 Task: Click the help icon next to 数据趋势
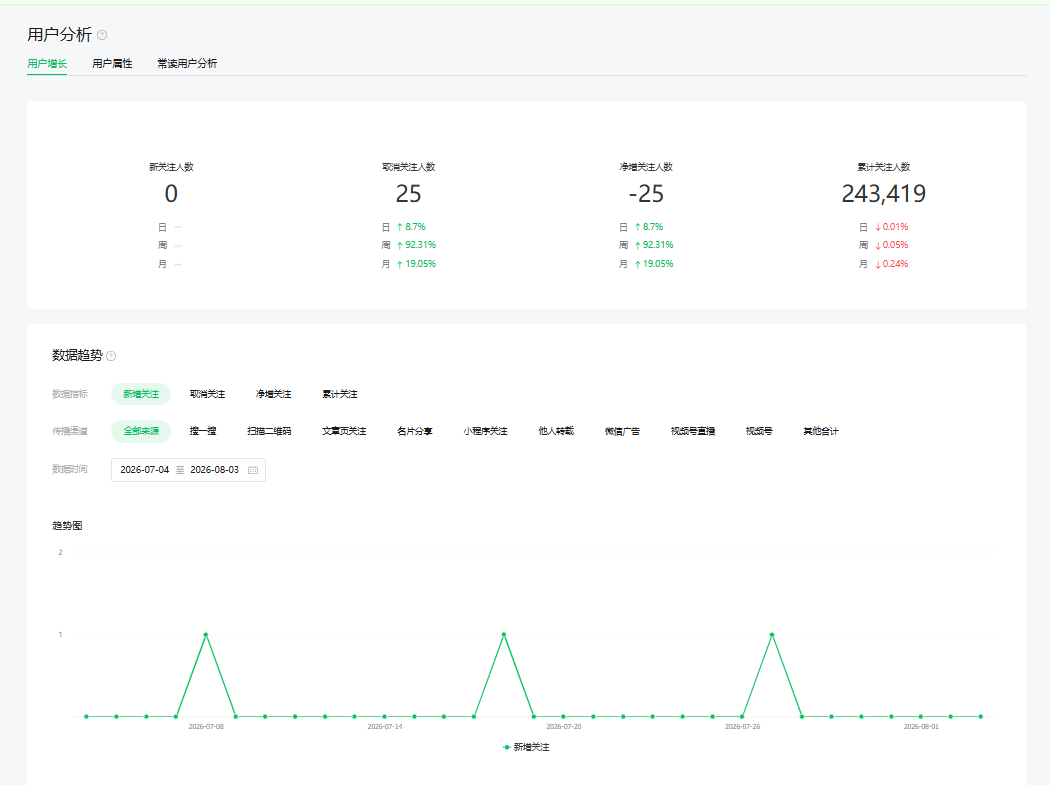tap(111, 356)
